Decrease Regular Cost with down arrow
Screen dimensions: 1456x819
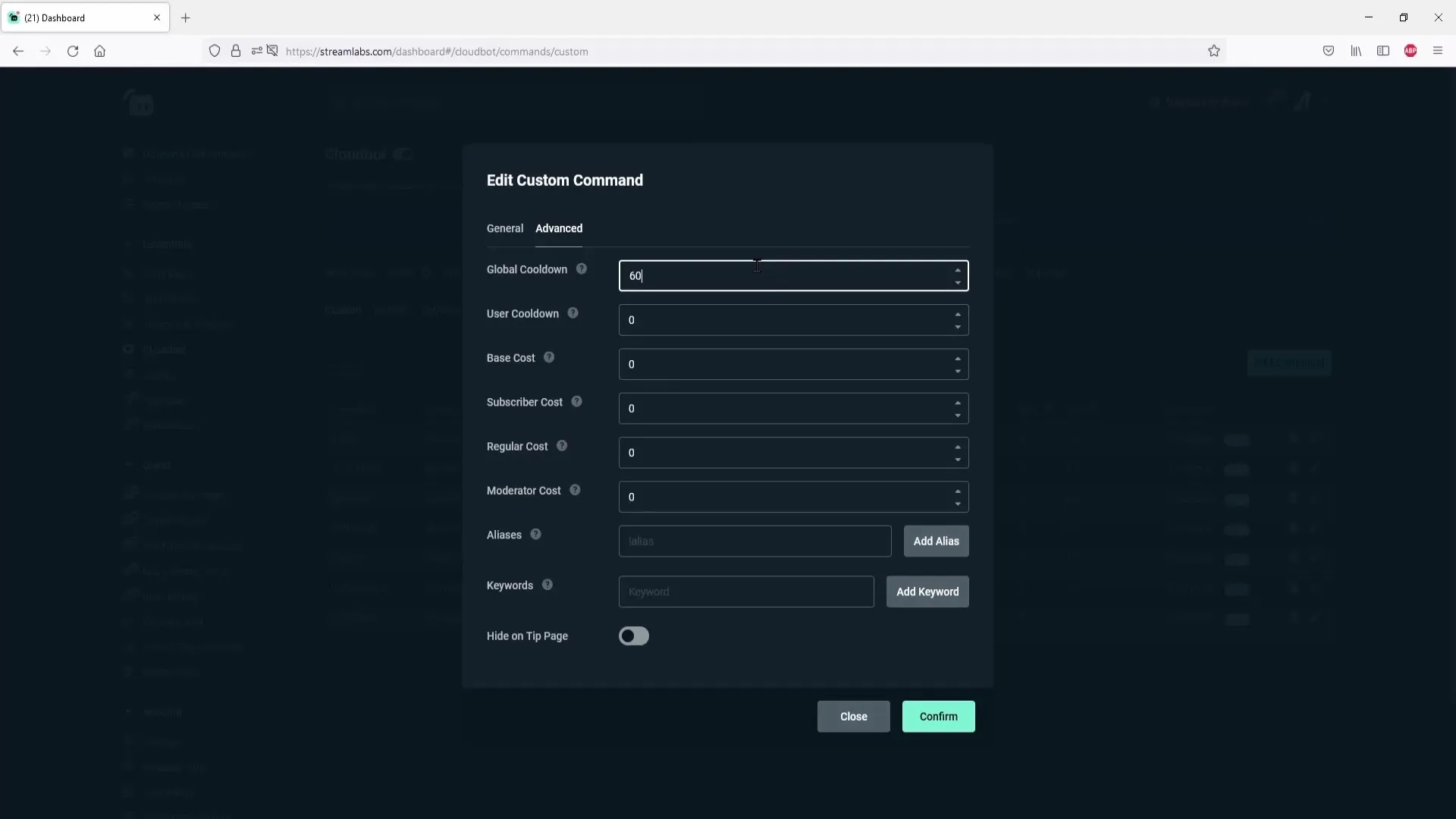[x=958, y=460]
